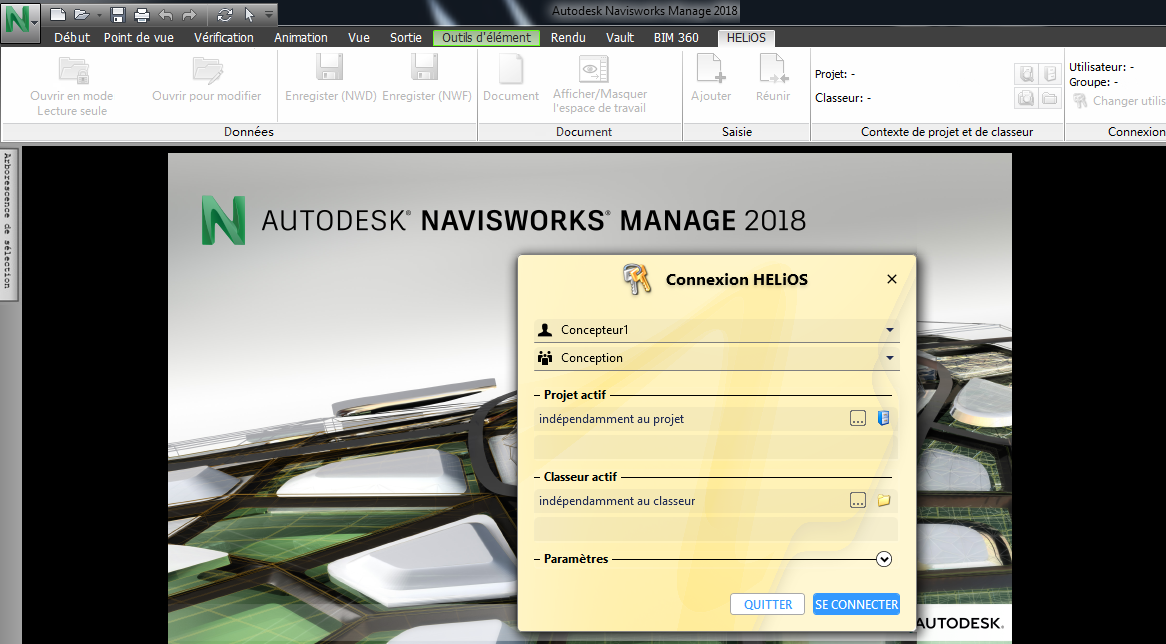Open the BIM 360 ribbon tab
The image size is (1166, 644).
click(676, 38)
